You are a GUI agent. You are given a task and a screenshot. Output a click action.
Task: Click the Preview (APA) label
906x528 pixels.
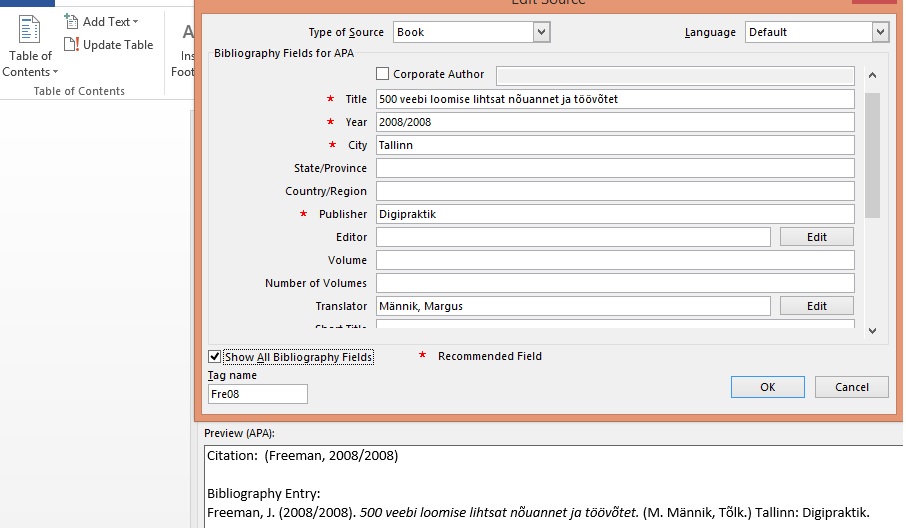pos(239,433)
